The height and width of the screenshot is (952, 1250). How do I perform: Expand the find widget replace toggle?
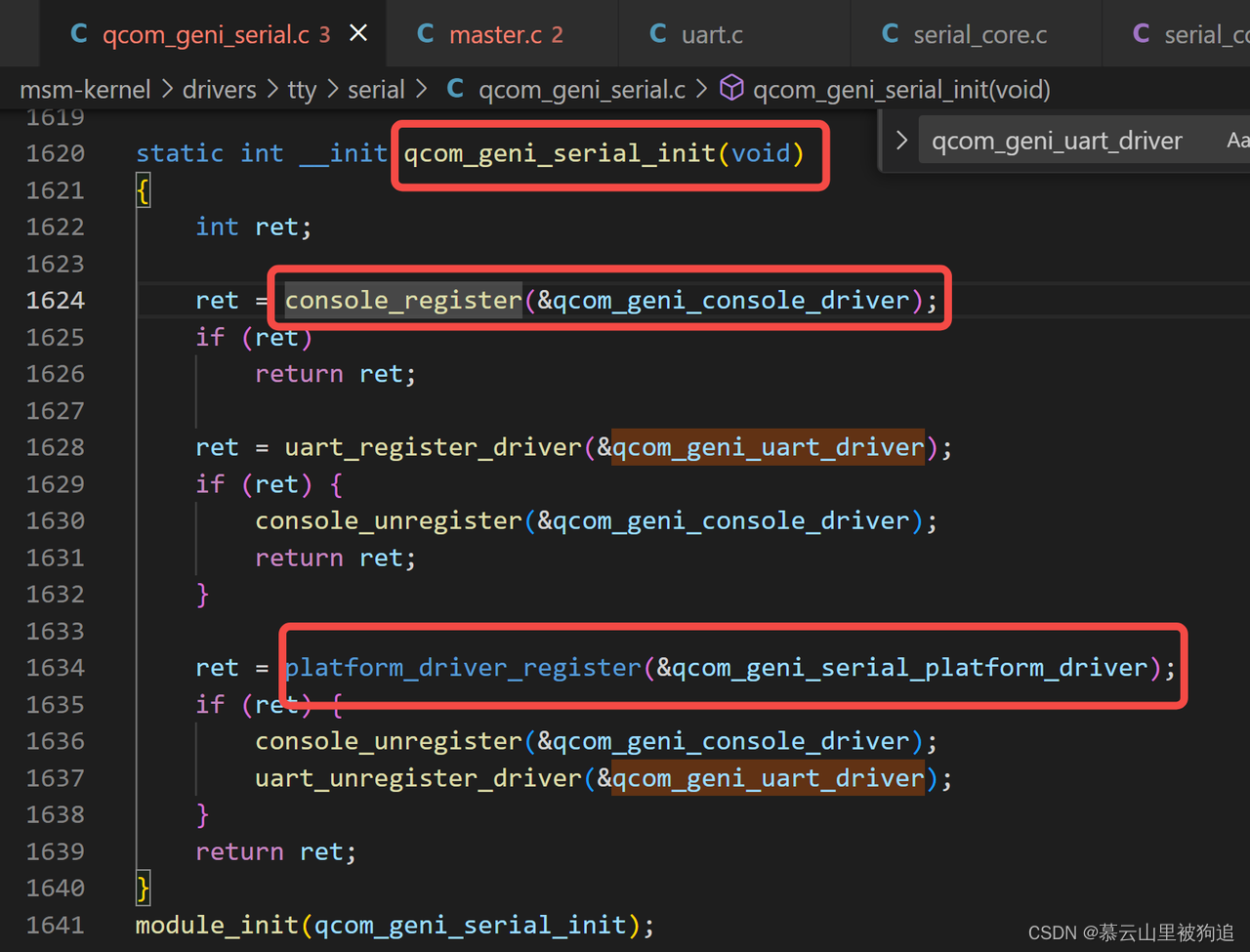[x=901, y=141]
